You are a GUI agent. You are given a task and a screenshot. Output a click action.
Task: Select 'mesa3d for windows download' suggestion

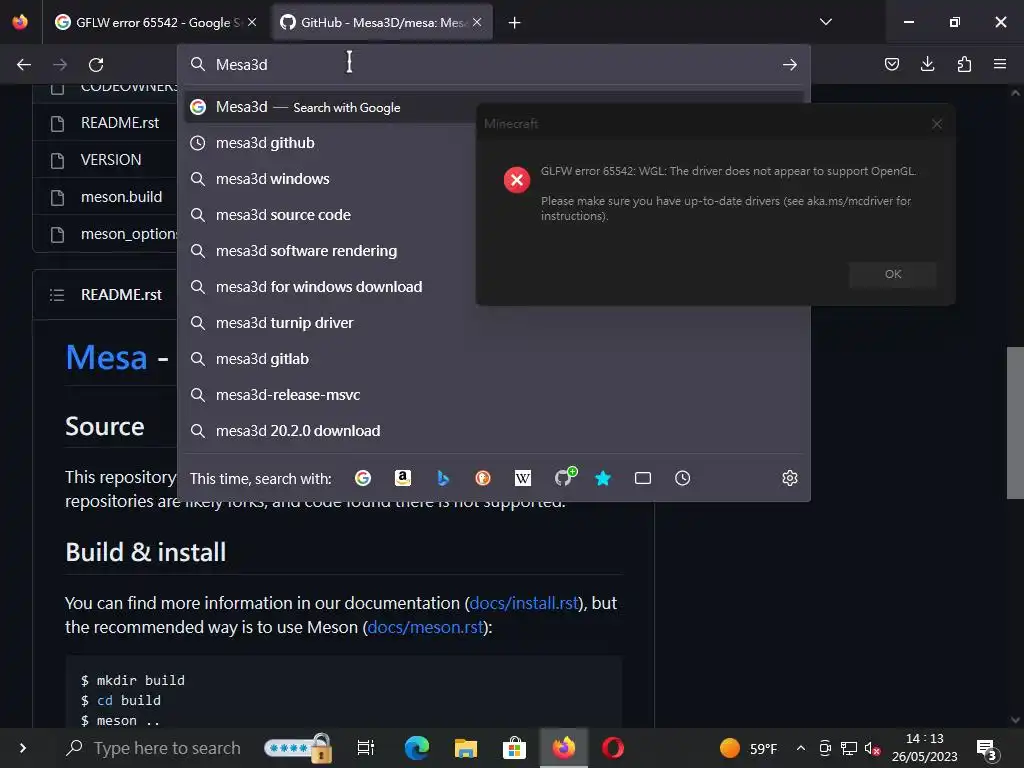click(x=493, y=287)
